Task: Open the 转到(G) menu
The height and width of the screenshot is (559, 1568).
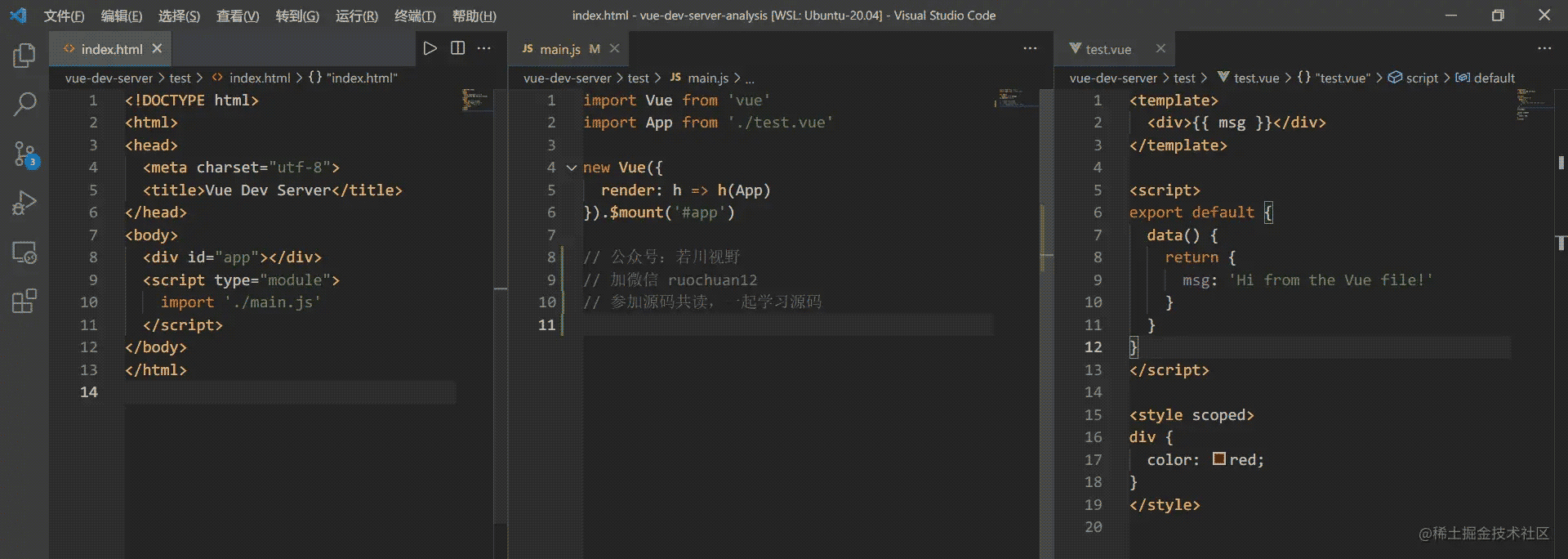Action: pyautogui.click(x=297, y=16)
